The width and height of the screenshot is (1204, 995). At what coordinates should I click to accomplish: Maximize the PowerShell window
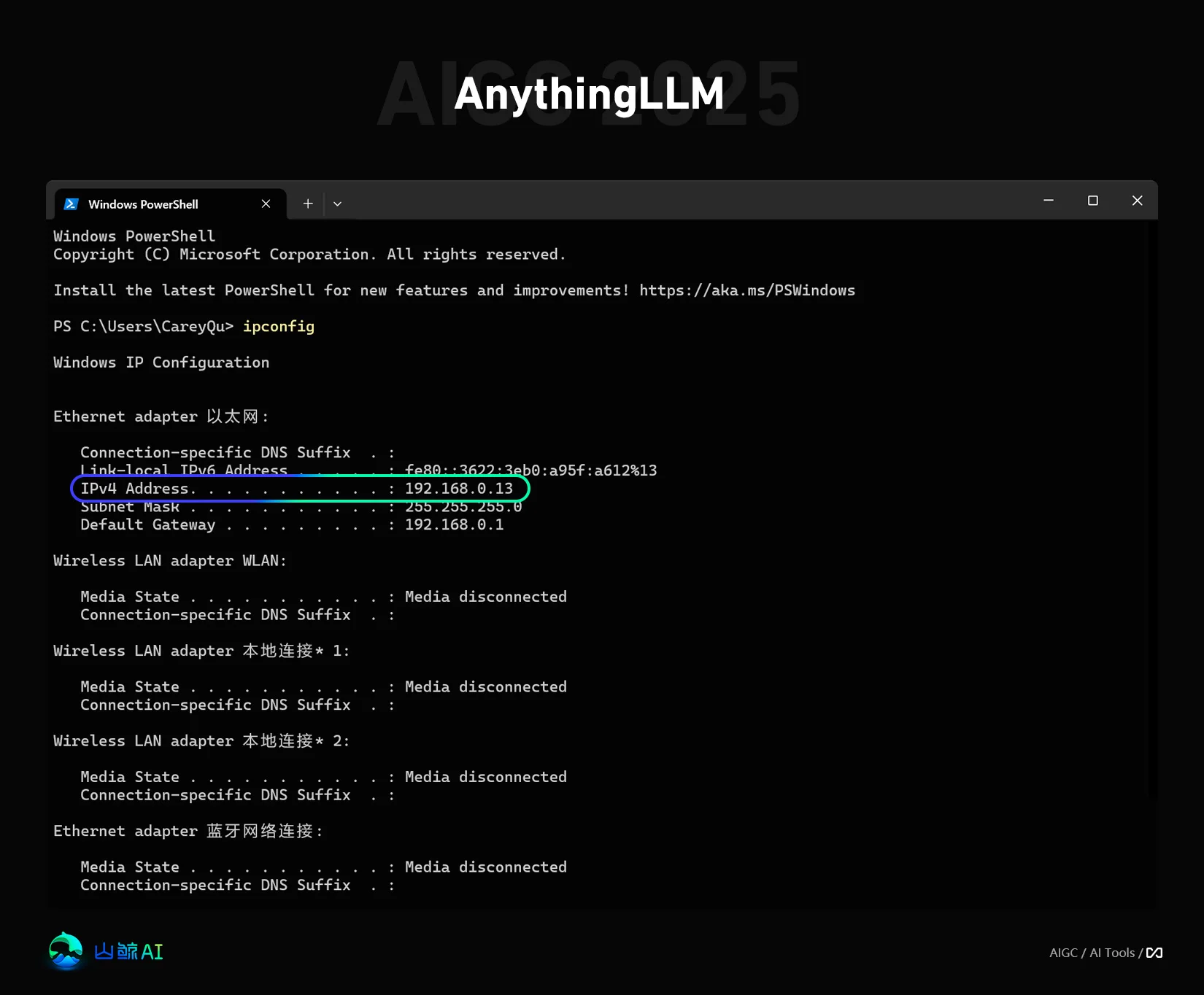tap(1093, 201)
